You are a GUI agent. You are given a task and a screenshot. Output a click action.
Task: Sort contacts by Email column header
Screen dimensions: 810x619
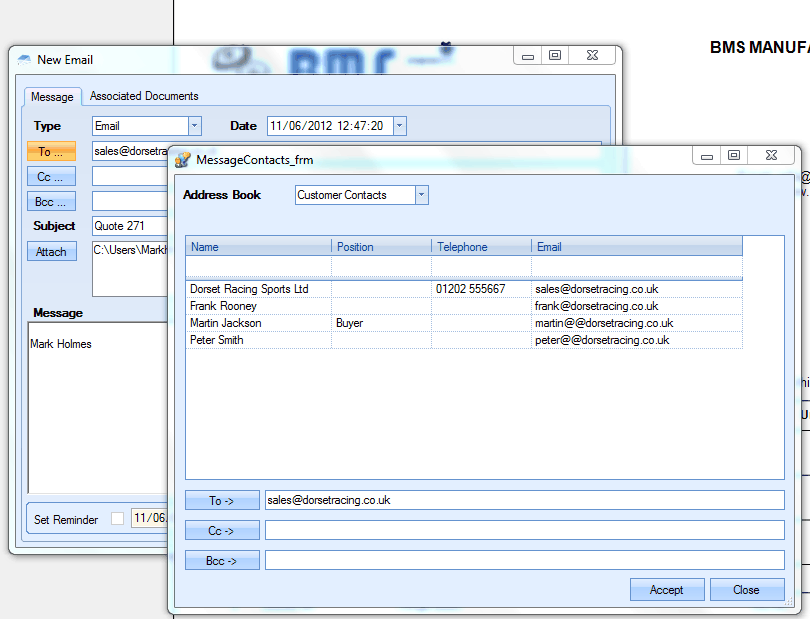point(636,247)
